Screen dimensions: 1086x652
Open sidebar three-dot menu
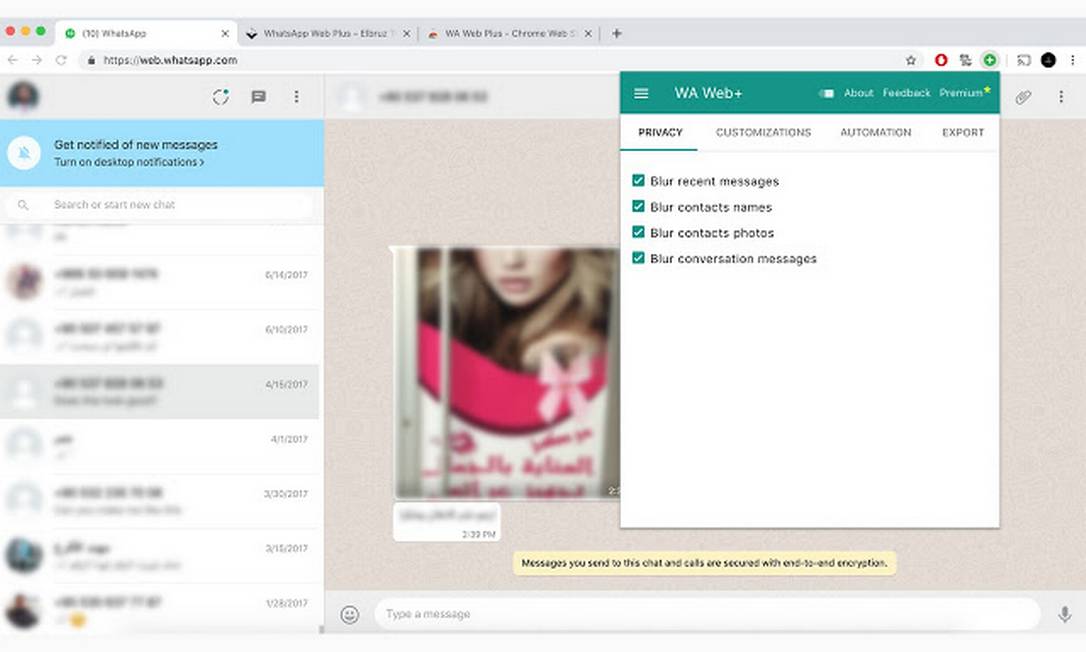(296, 97)
